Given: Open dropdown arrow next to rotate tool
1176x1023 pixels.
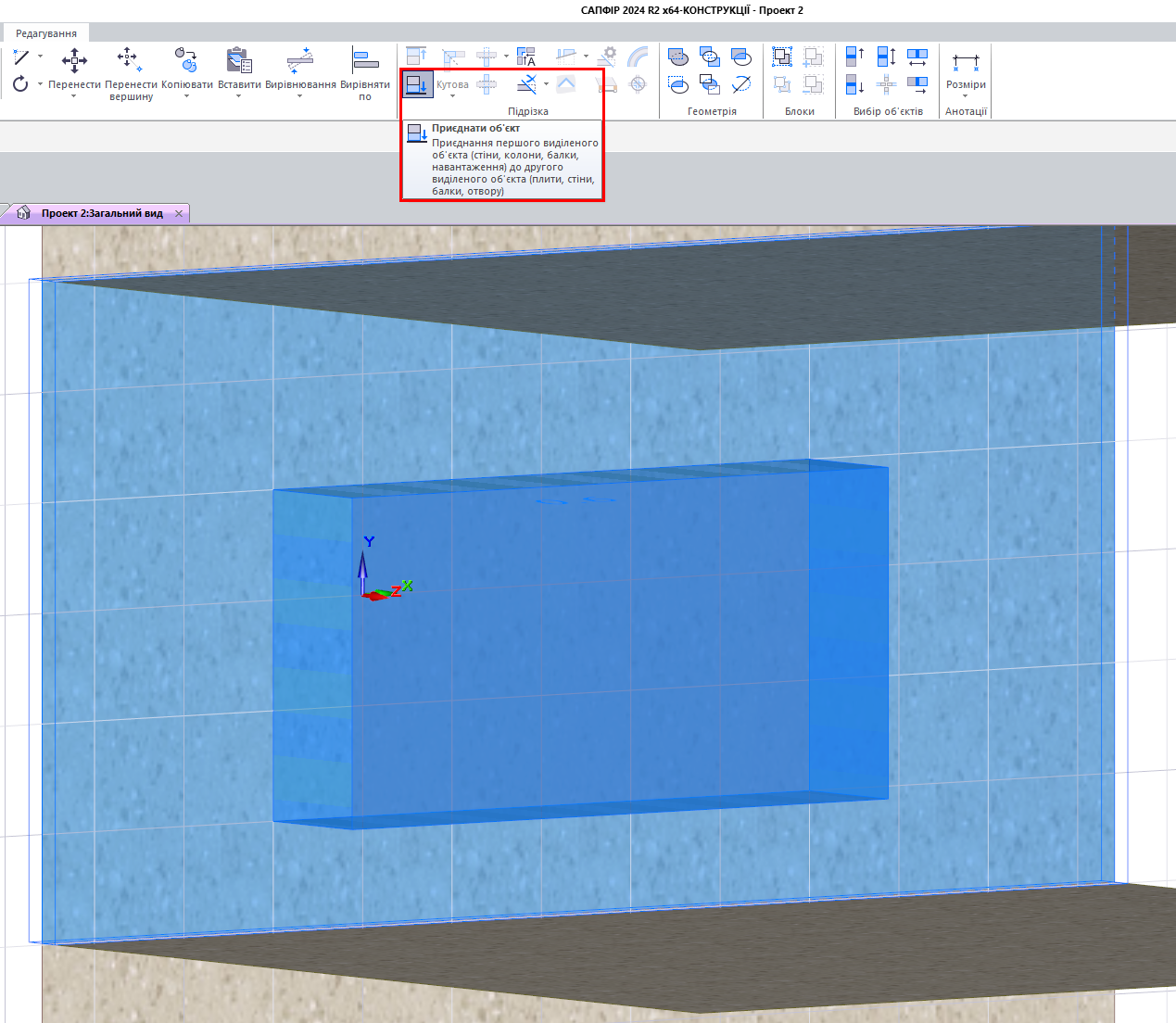Looking at the screenshot, I should click(x=40, y=84).
